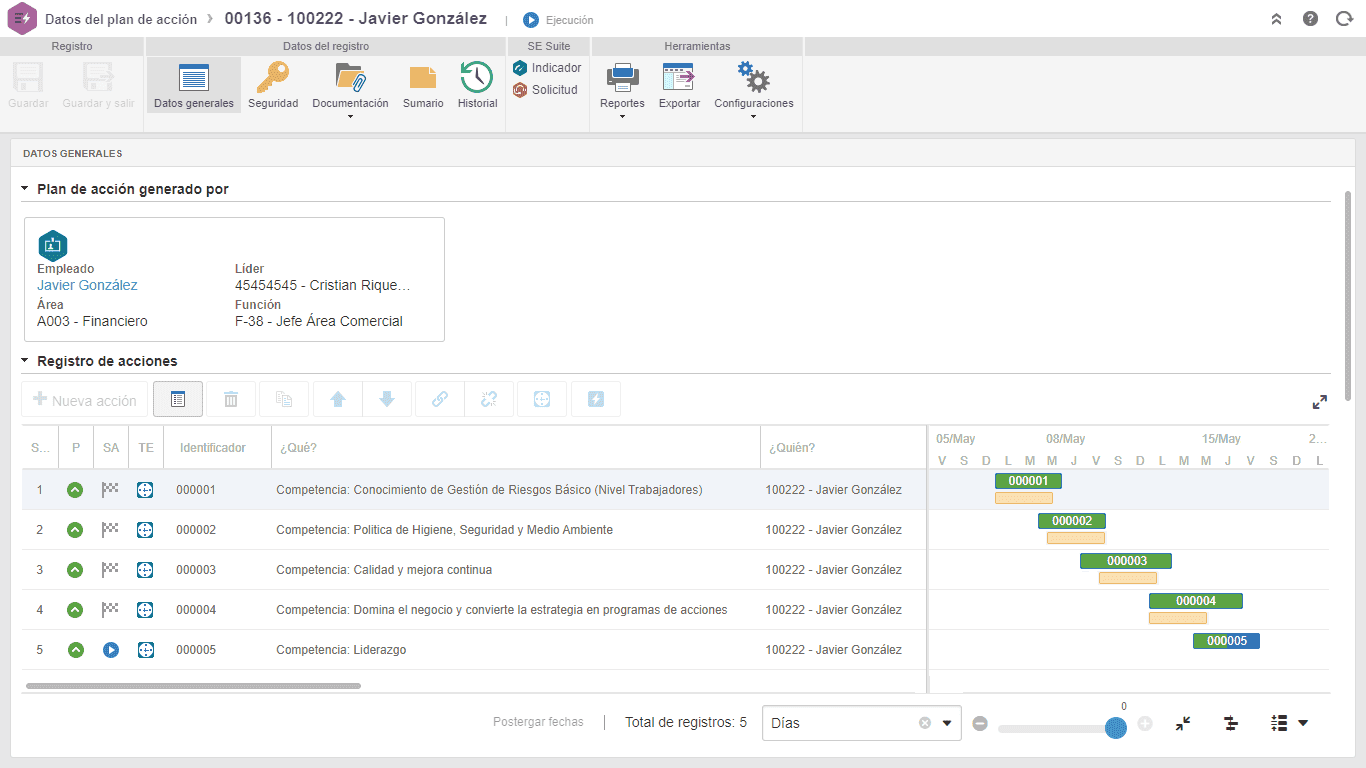Open Configuraciones gear dropdown
The width and height of the screenshot is (1366, 768).
coord(753,90)
